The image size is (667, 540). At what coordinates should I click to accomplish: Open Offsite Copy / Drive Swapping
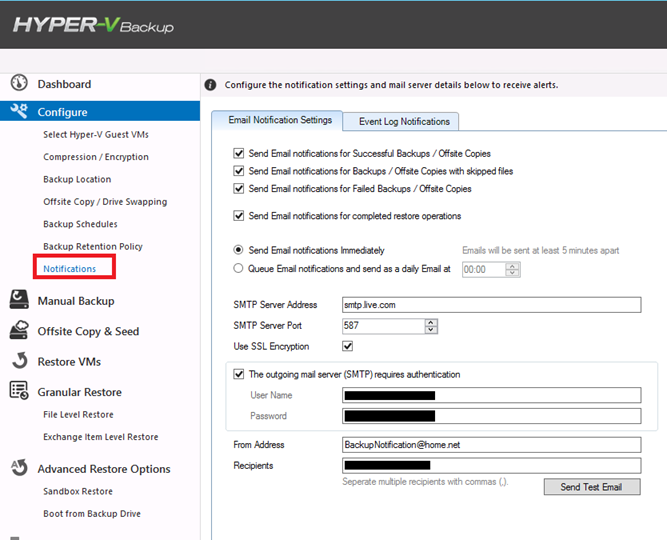(x=105, y=202)
